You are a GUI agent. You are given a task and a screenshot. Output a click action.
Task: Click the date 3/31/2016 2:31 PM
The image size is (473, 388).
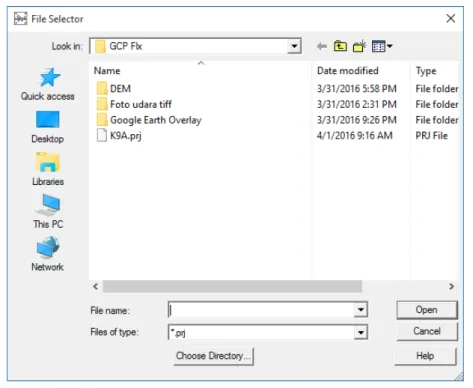click(x=357, y=104)
